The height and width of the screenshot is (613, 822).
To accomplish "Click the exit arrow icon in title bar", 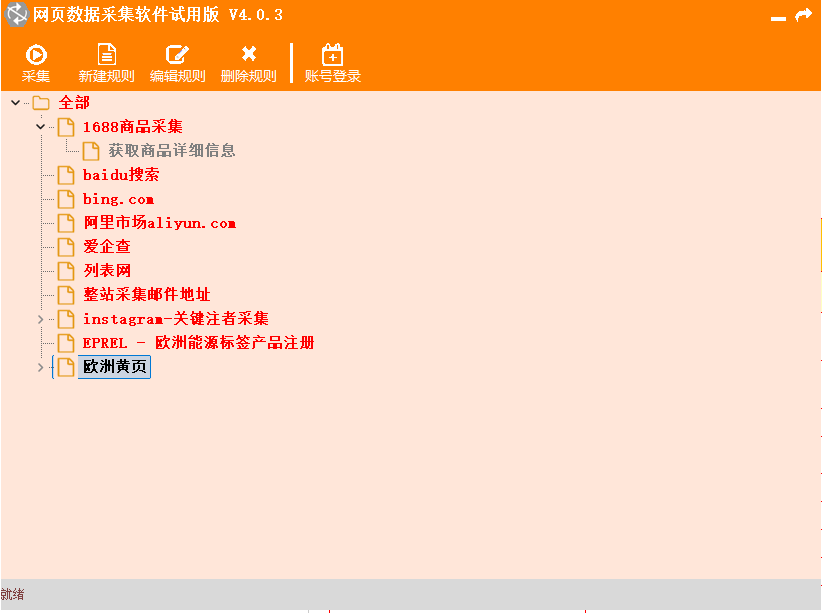I will click(x=804, y=15).
